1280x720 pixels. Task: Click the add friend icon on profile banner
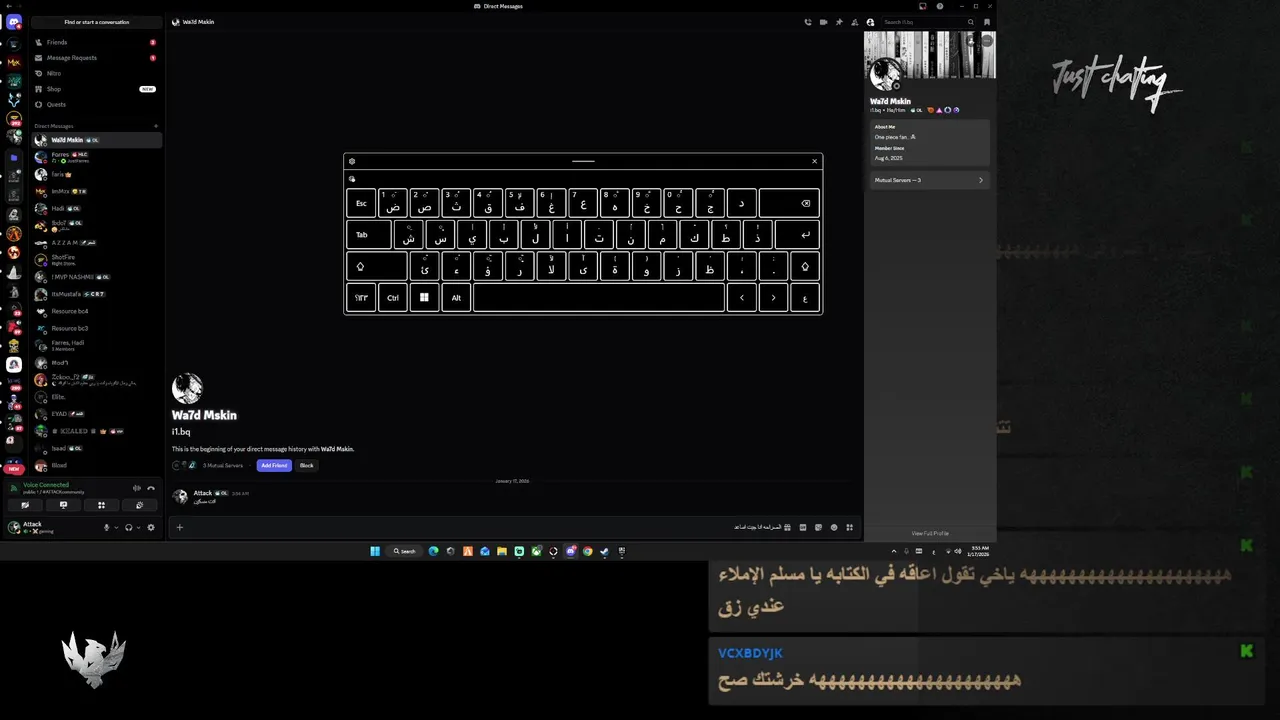click(972, 40)
